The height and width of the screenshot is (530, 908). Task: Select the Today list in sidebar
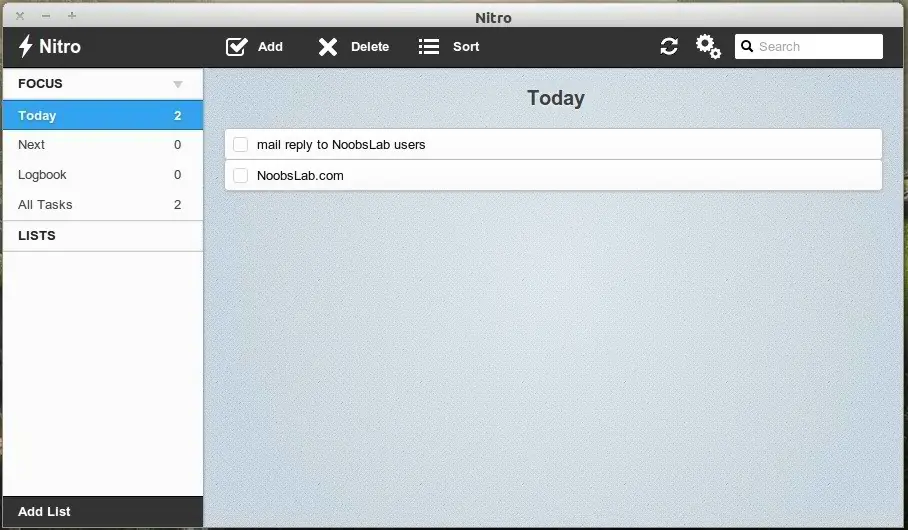[103, 115]
